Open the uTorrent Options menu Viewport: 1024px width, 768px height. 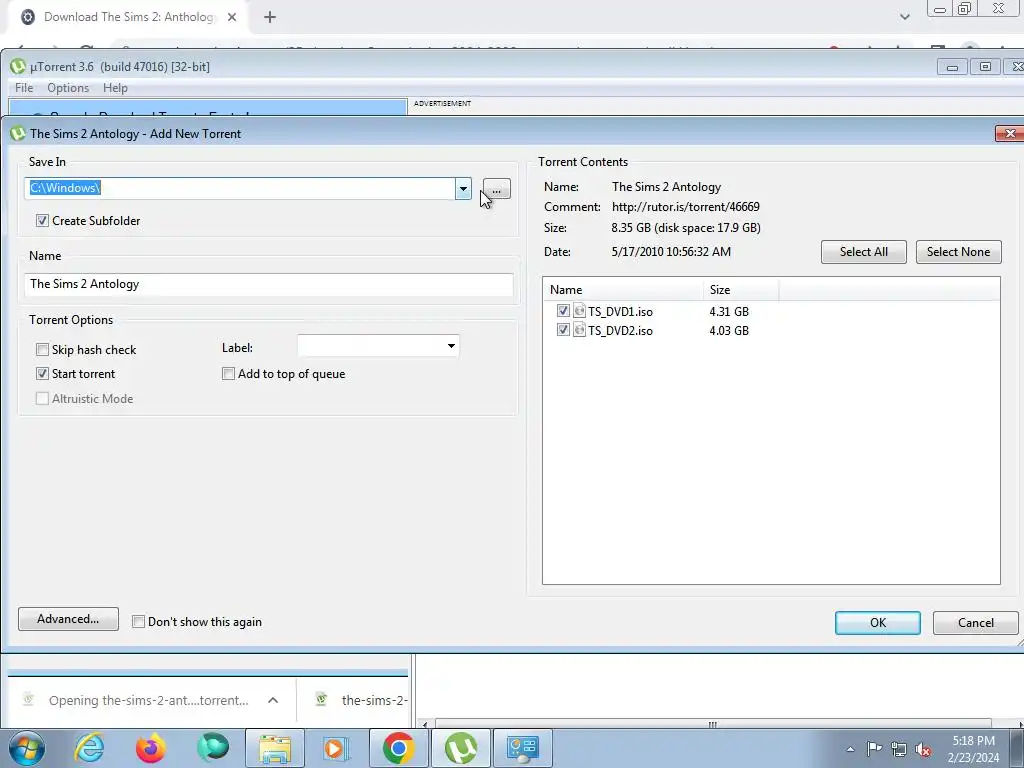68,88
